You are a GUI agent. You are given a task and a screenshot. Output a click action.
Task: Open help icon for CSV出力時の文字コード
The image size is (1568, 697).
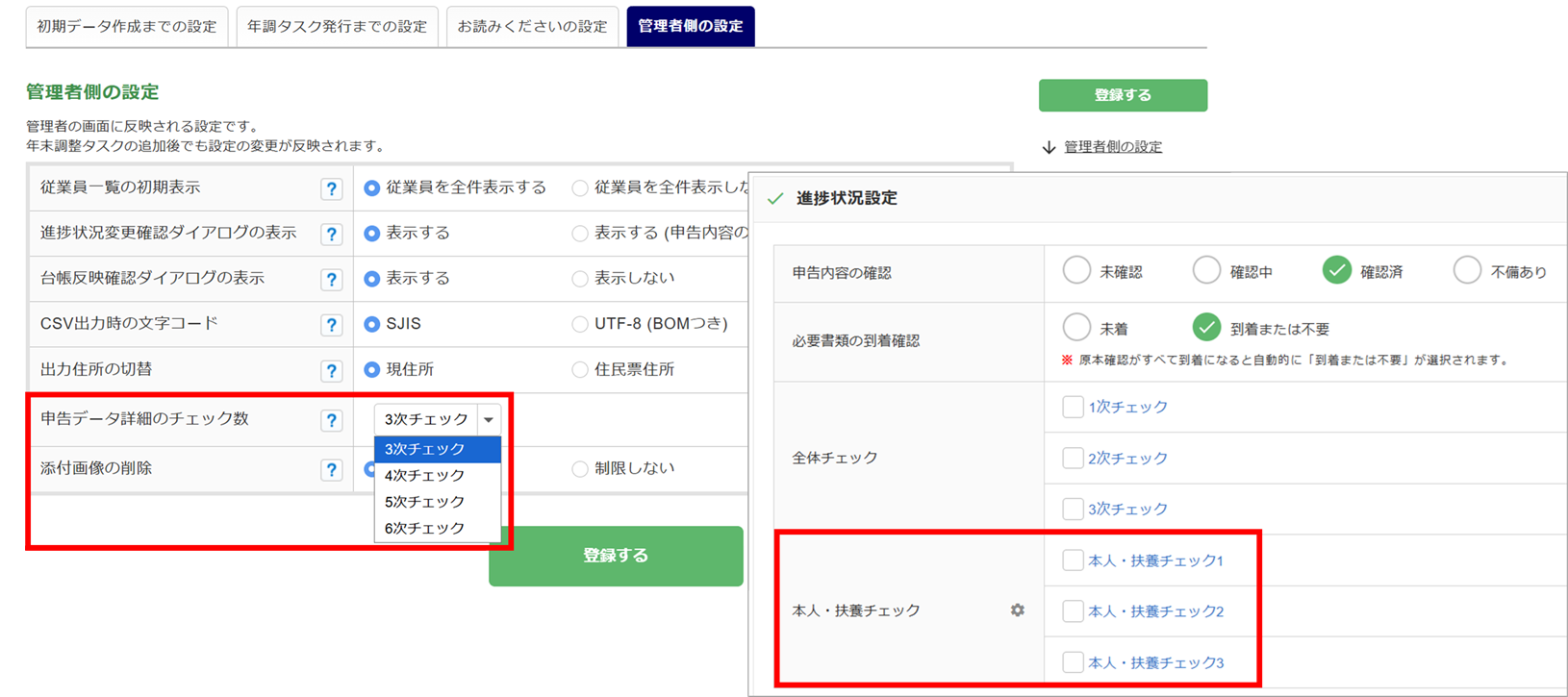(332, 325)
